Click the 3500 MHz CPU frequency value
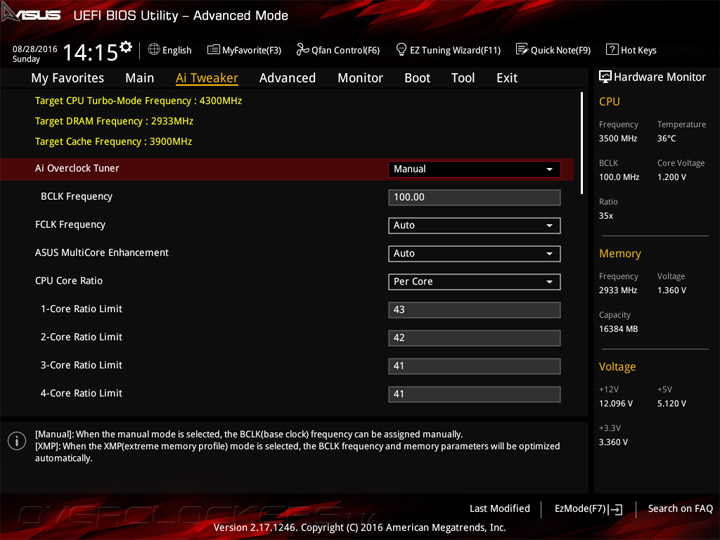The height and width of the screenshot is (540, 720). pyautogui.click(x=618, y=138)
